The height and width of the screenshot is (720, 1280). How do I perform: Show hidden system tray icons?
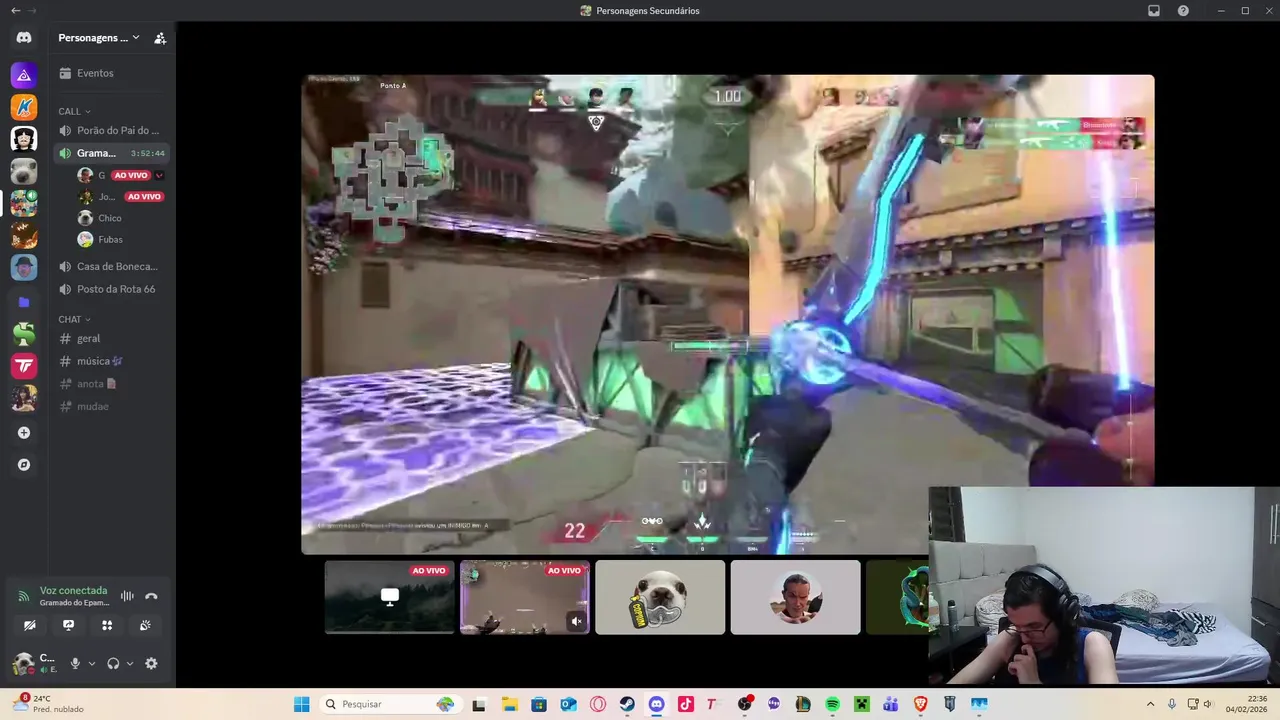pyautogui.click(x=1150, y=704)
